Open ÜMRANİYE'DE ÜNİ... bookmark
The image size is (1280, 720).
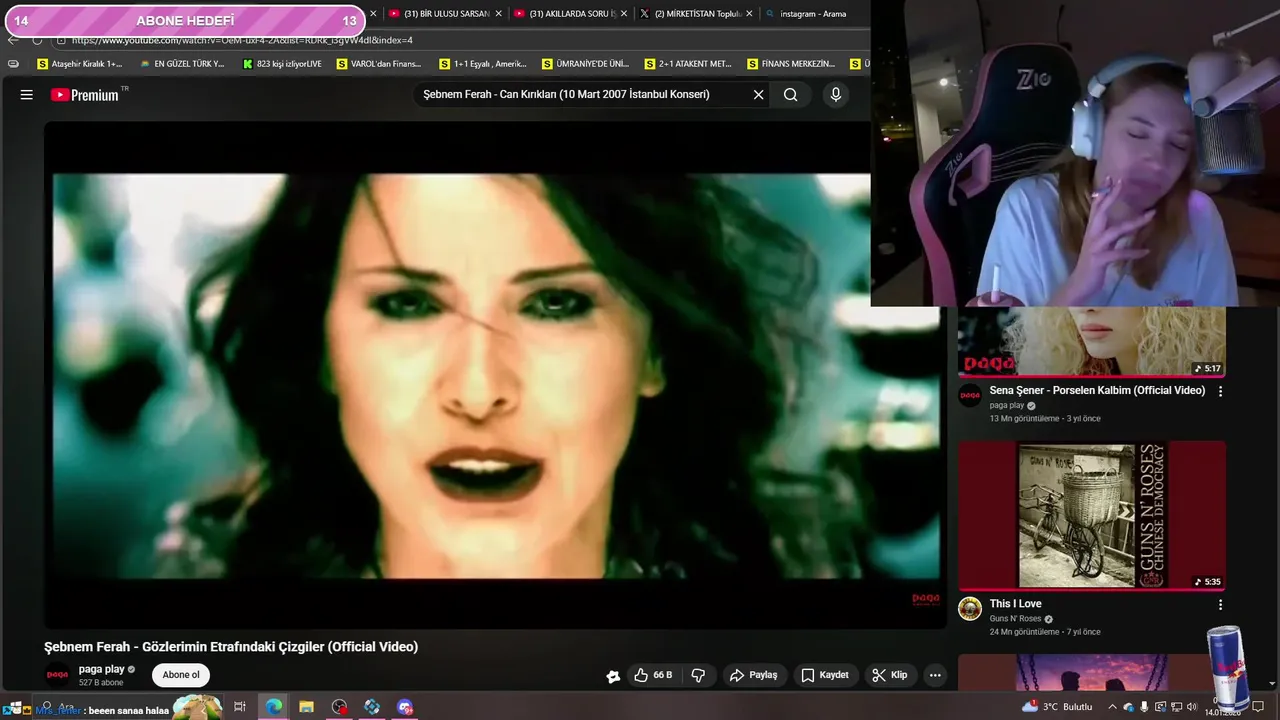pos(585,64)
